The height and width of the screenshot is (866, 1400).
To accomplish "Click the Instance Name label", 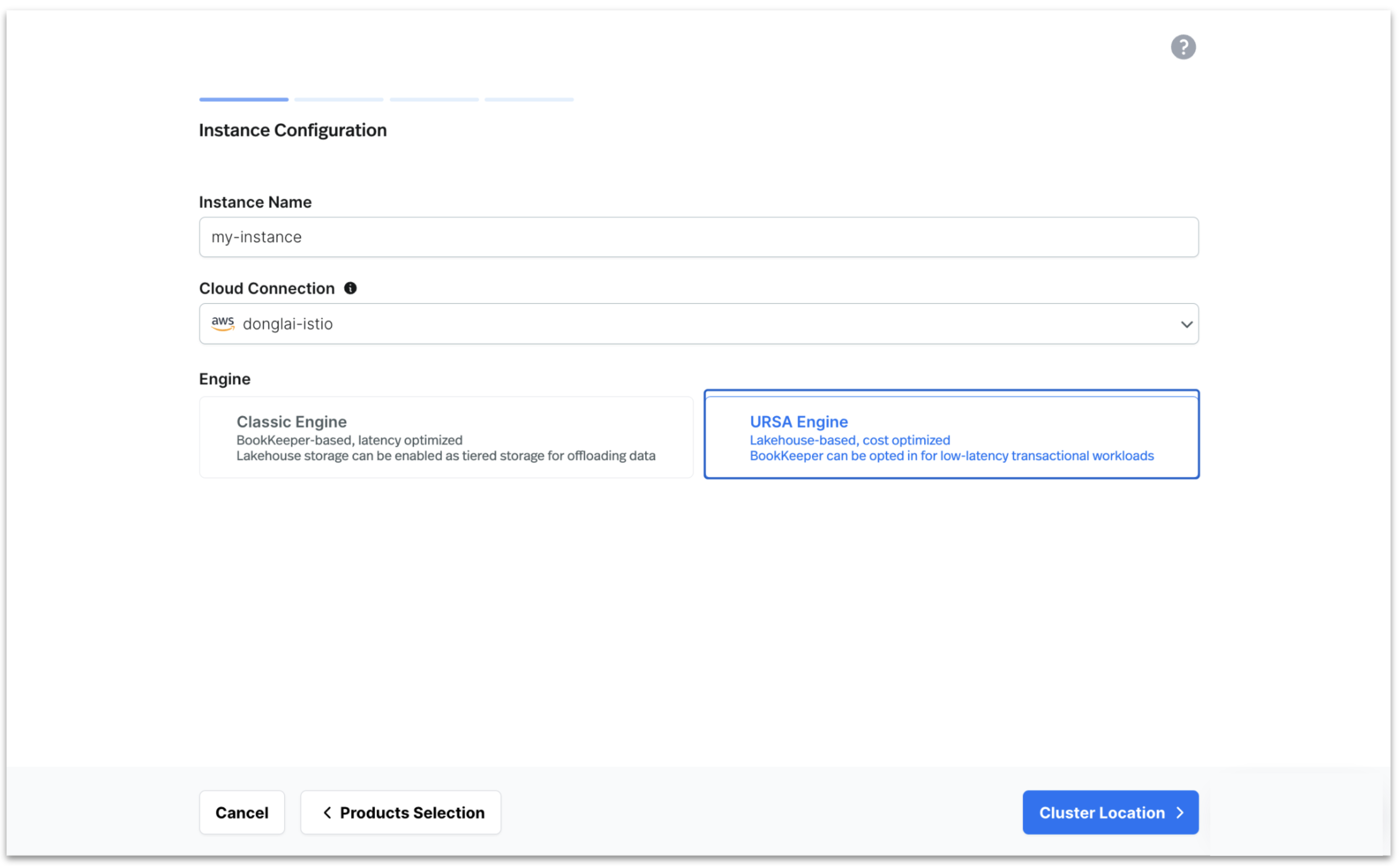I will (256, 202).
